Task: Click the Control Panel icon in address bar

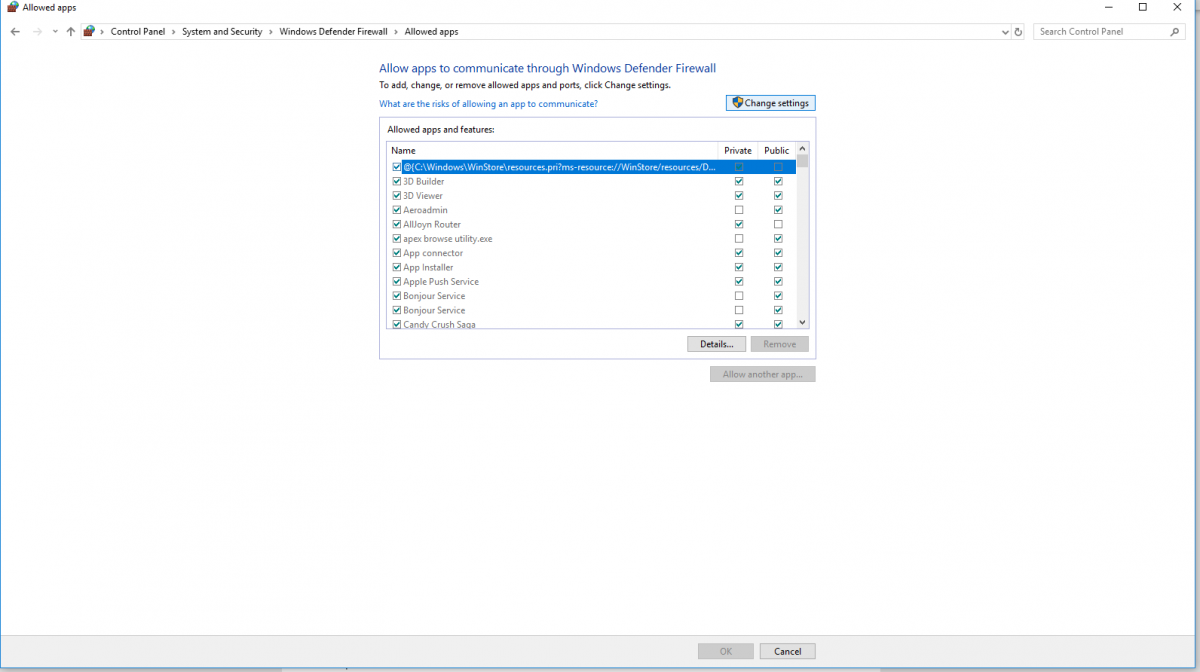Action: click(x=89, y=32)
